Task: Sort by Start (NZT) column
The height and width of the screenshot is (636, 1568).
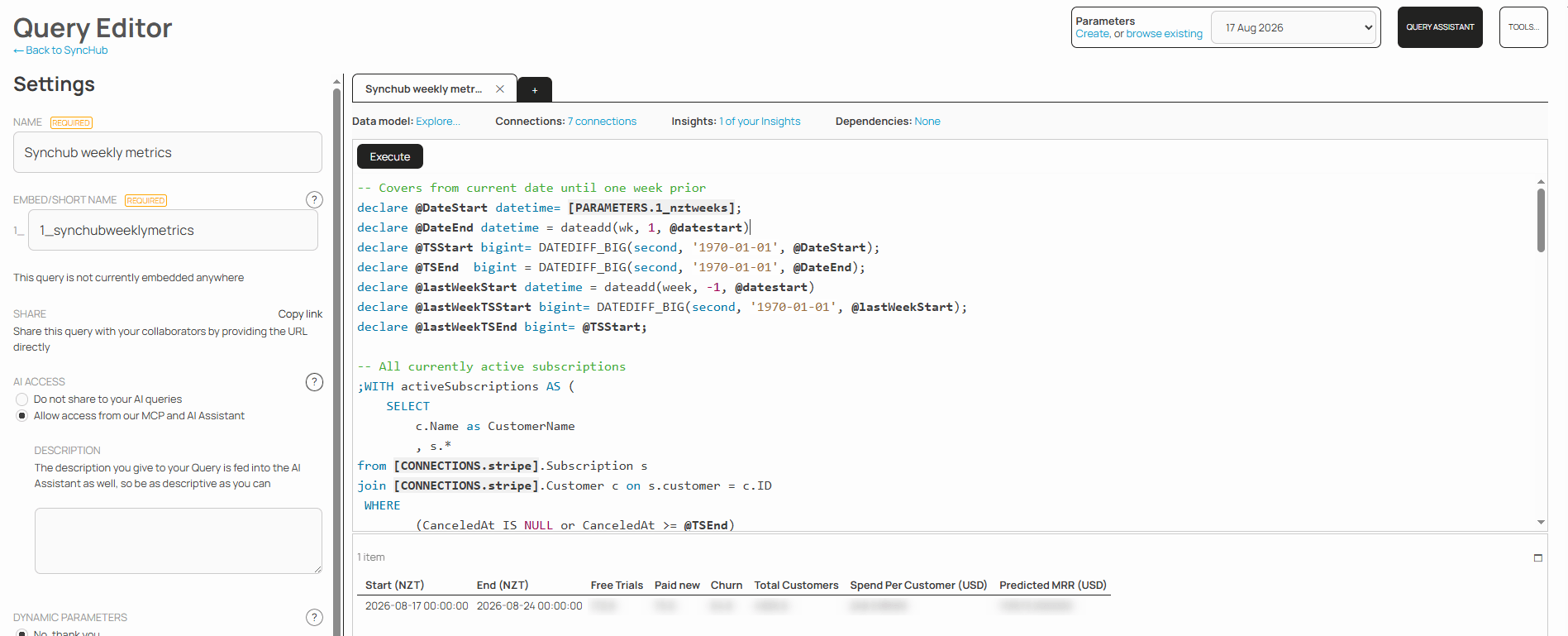Action: [x=394, y=586]
